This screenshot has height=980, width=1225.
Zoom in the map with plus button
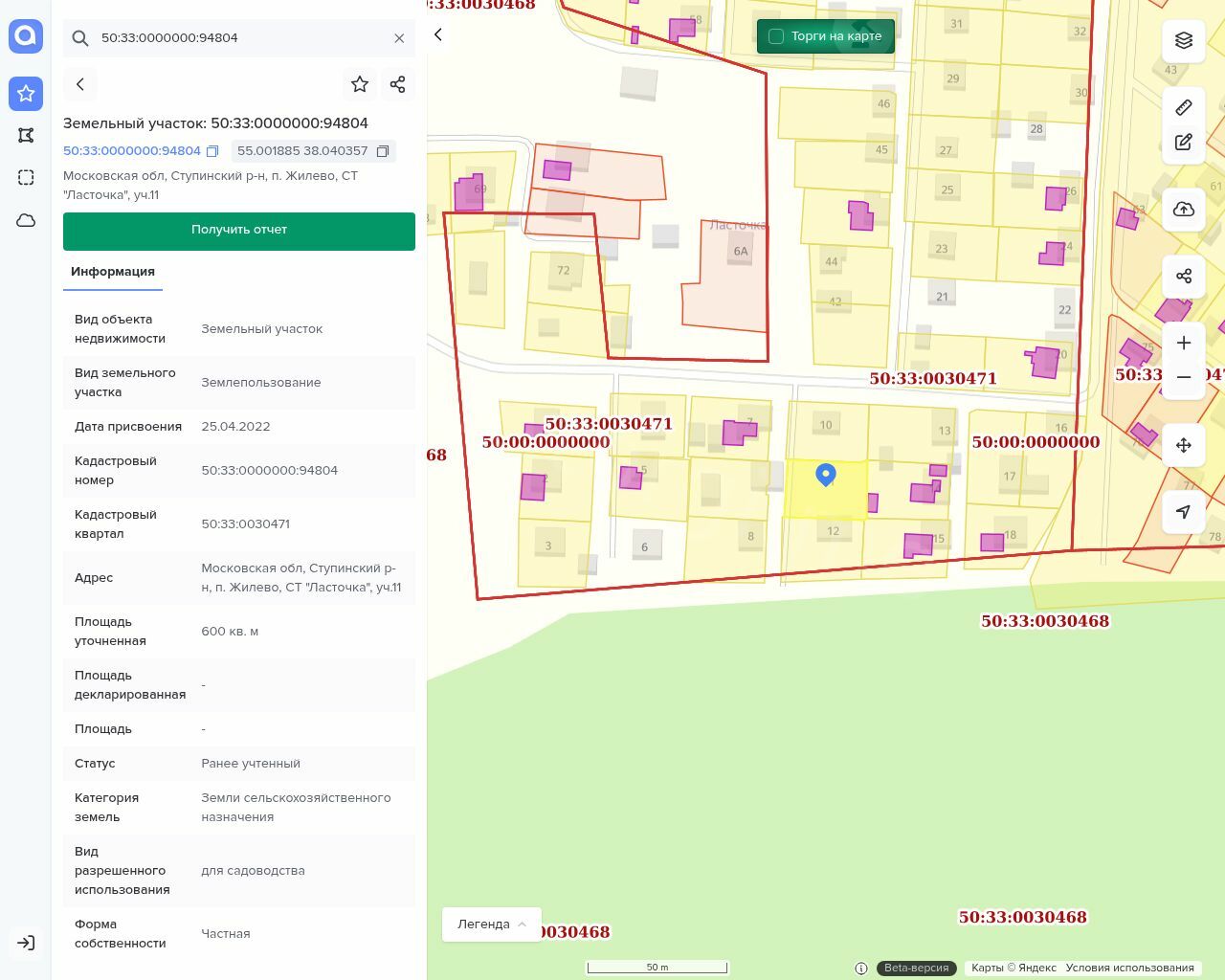1184,343
